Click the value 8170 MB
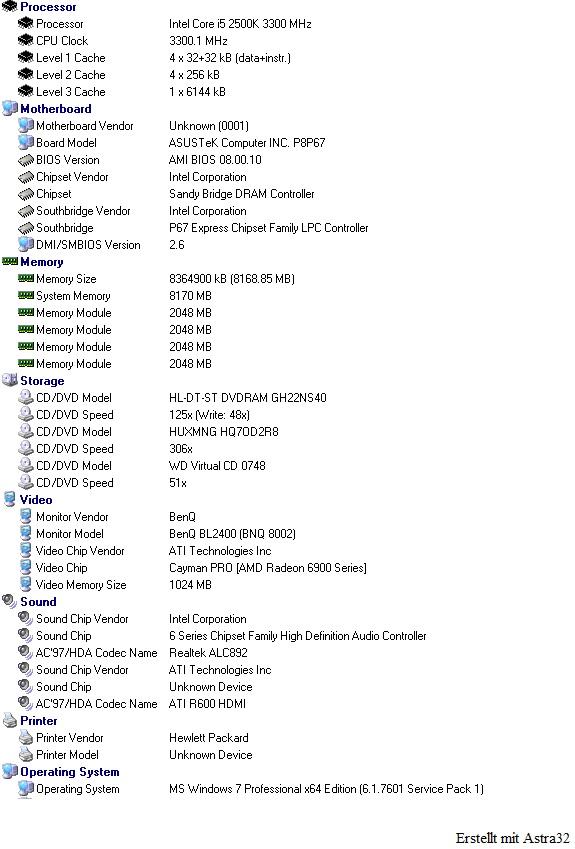This screenshot has width=575, height=849. tap(190, 296)
